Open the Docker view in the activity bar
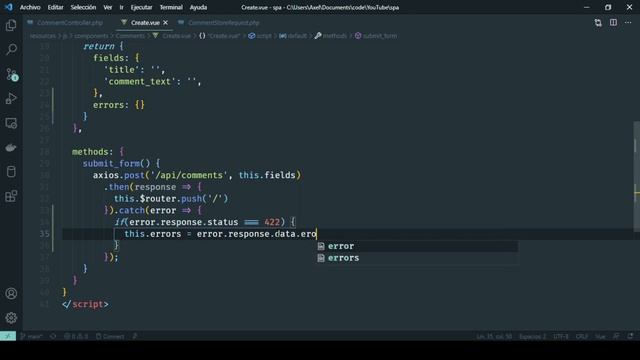The width and height of the screenshot is (640, 360). coord(11,147)
